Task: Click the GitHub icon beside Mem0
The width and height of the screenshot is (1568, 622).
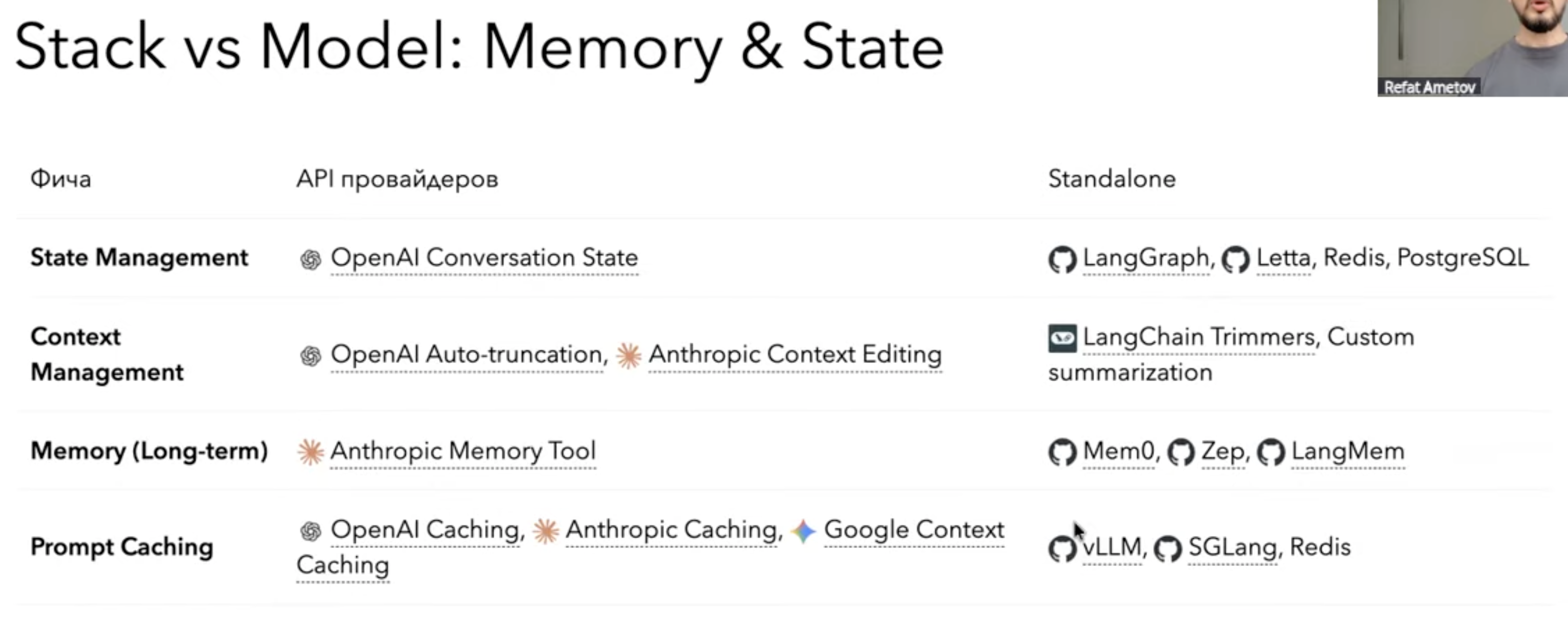Action: point(1062,452)
